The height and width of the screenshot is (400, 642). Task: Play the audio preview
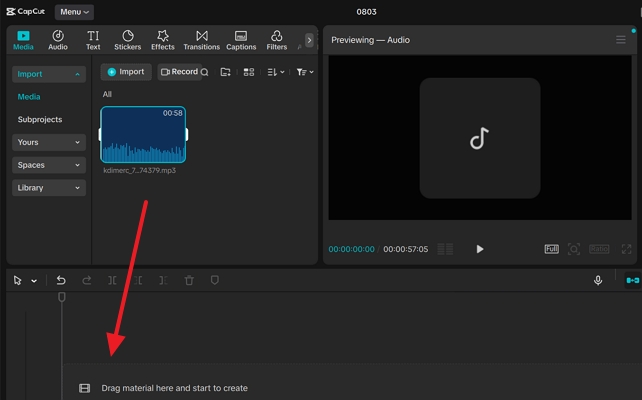coord(480,249)
